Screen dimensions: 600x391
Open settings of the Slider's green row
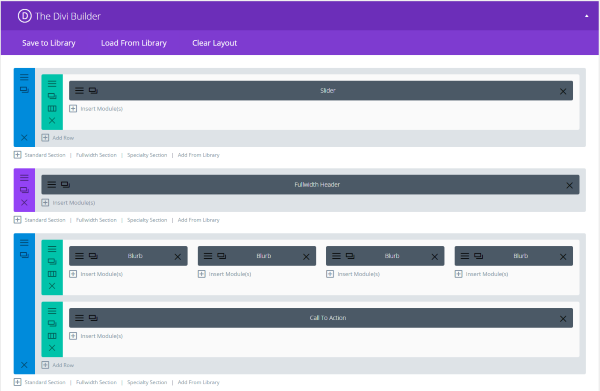click(x=52, y=83)
